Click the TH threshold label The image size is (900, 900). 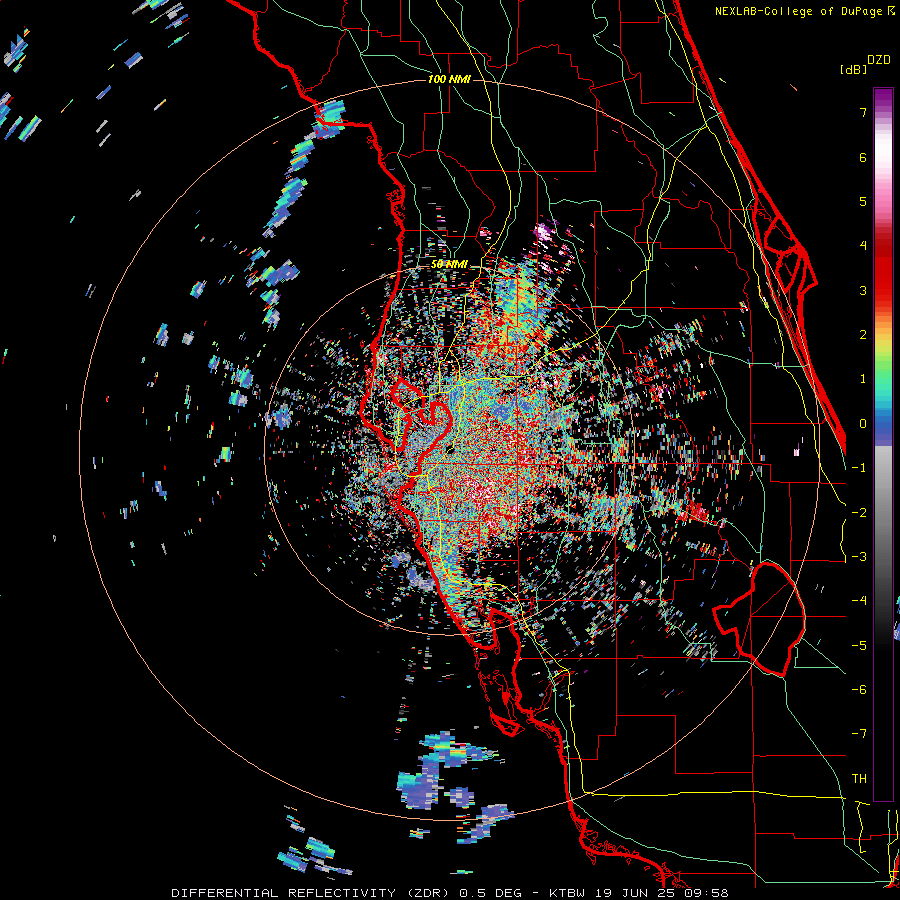pyautogui.click(x=859, y=779)
